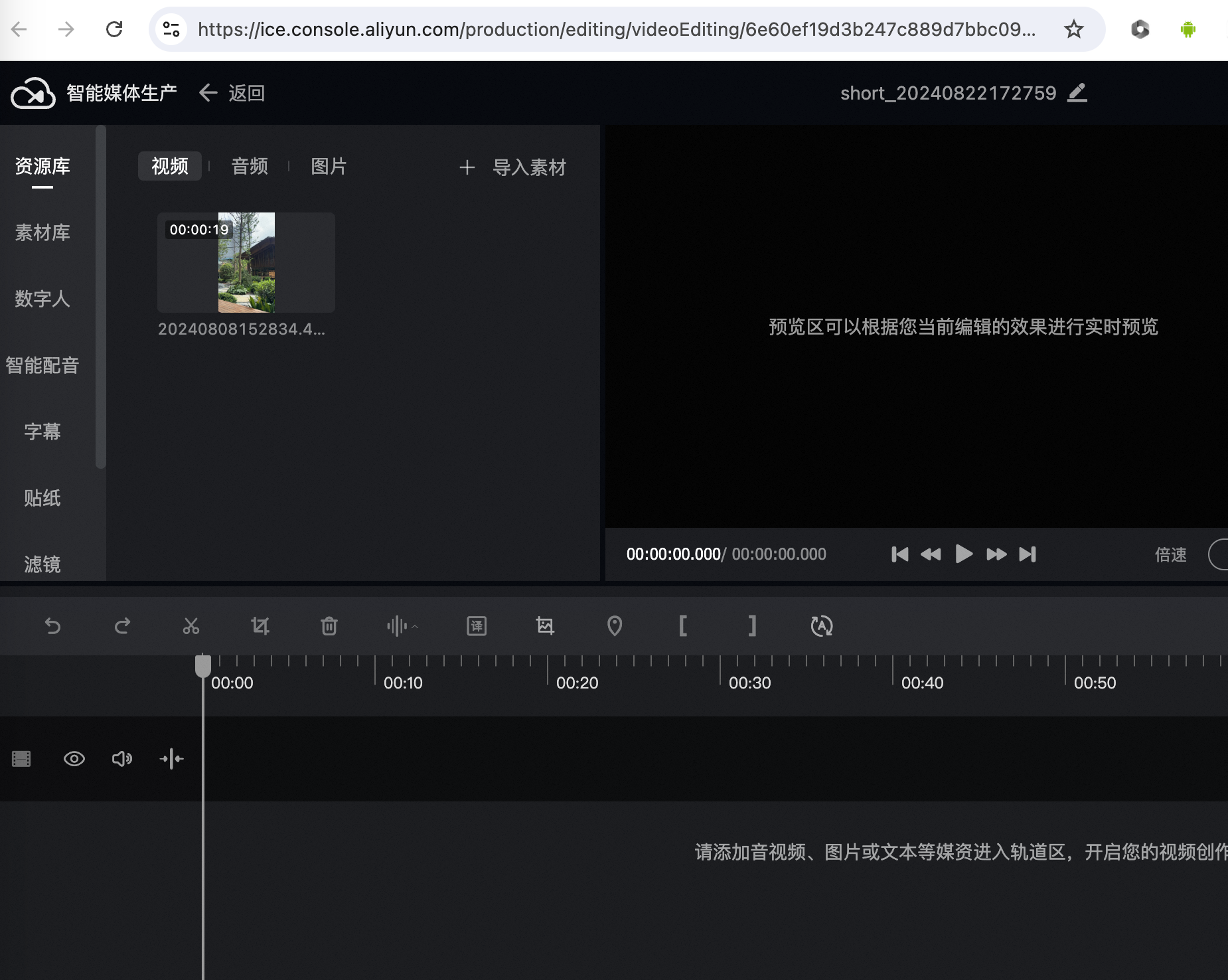Click the 00:10 mark on ruler
The width and height of the screenshot is (1228, 980).
click(403, 683)
